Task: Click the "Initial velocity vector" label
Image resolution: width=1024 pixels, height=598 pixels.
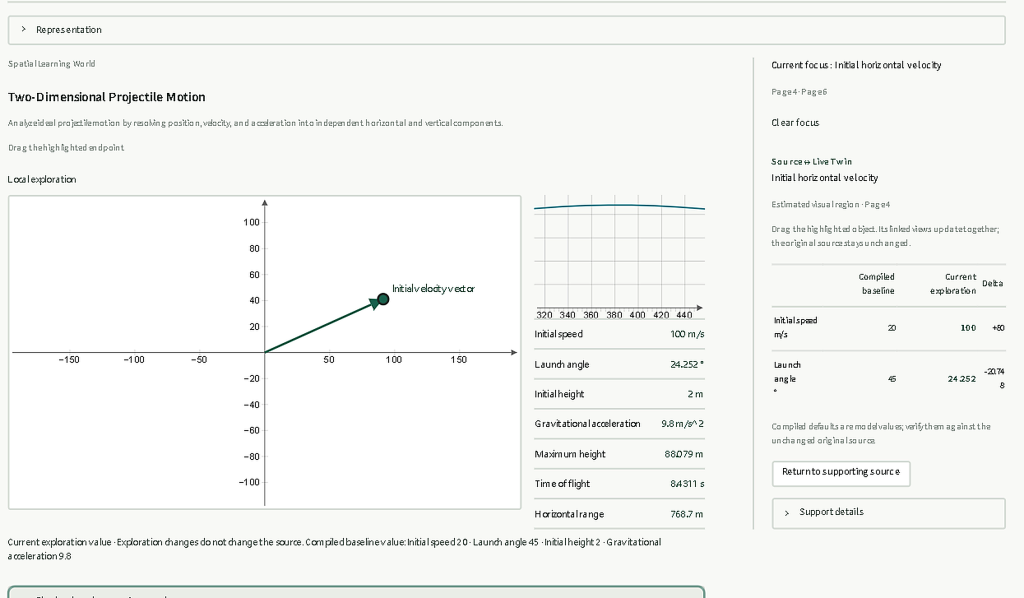Action: pos(433,289)
